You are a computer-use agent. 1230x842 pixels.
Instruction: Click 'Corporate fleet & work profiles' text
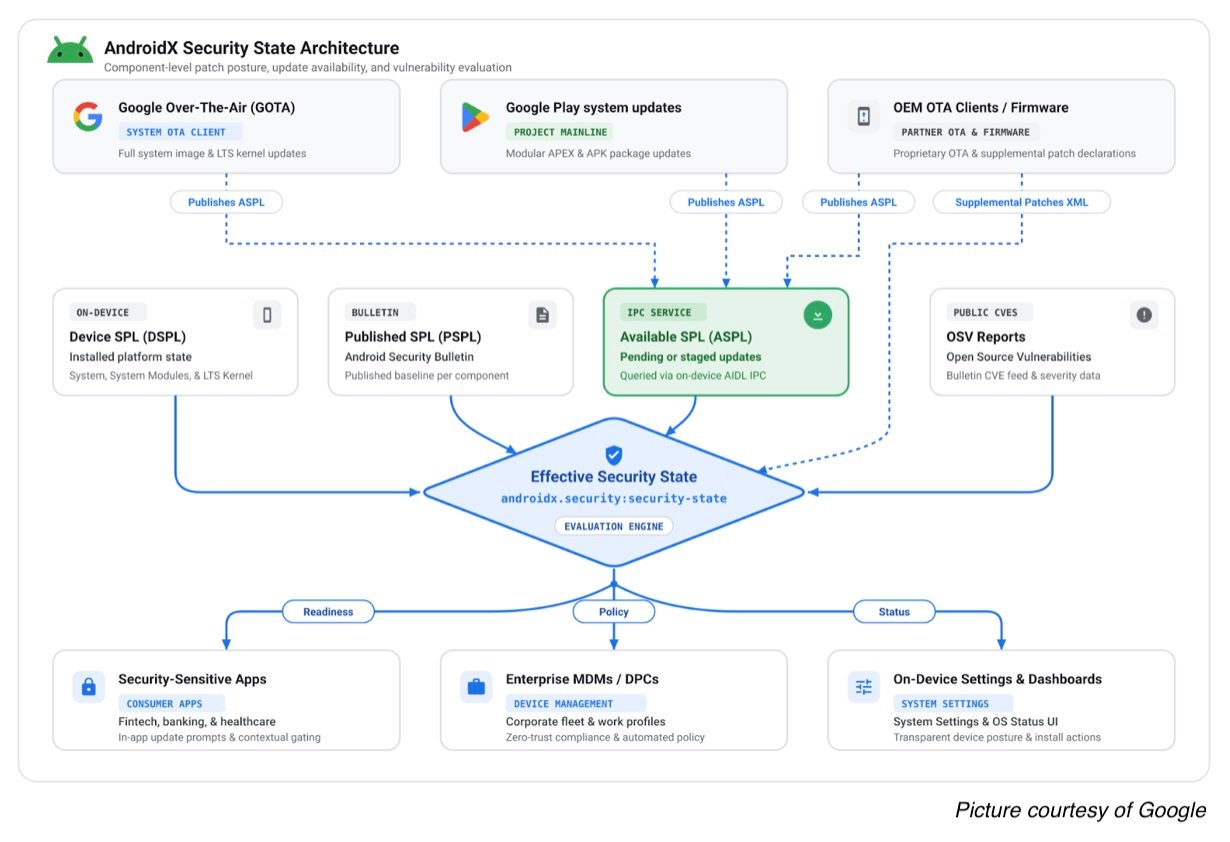(x=586, y=722)
